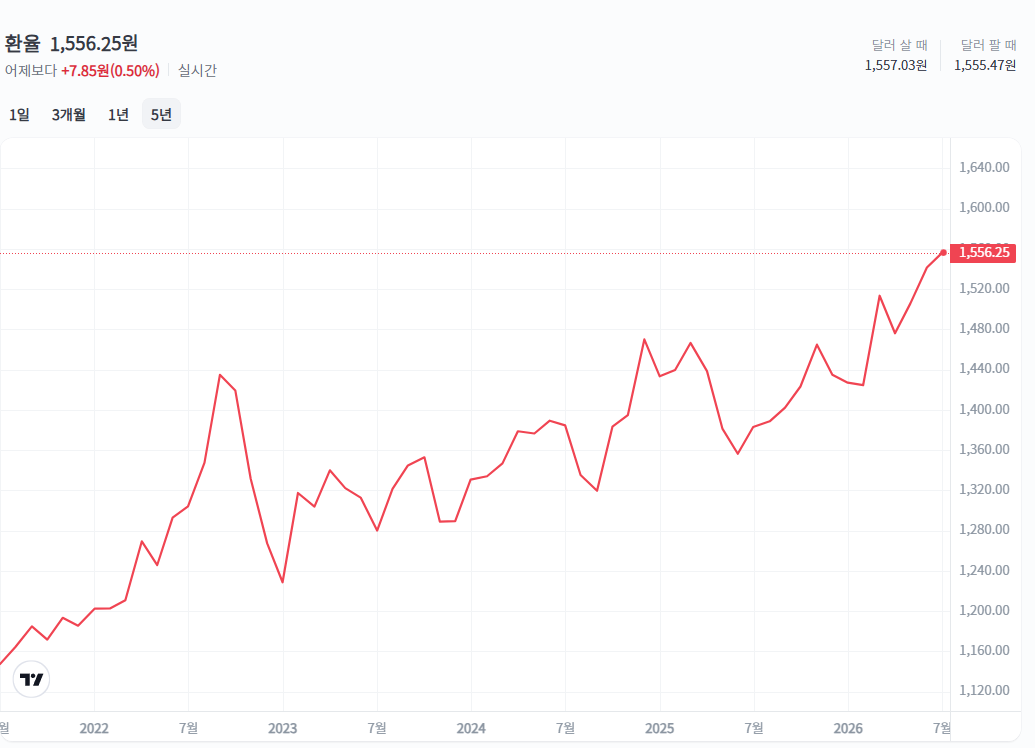Click the 2024 label on time axis

point(471,728)
